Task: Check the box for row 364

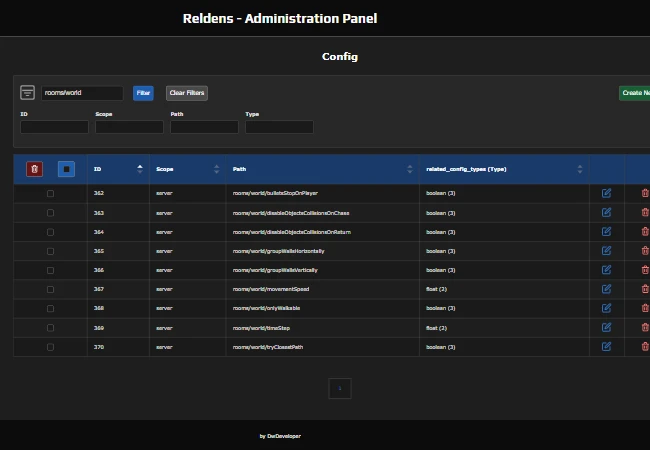Action: point(50,232)
